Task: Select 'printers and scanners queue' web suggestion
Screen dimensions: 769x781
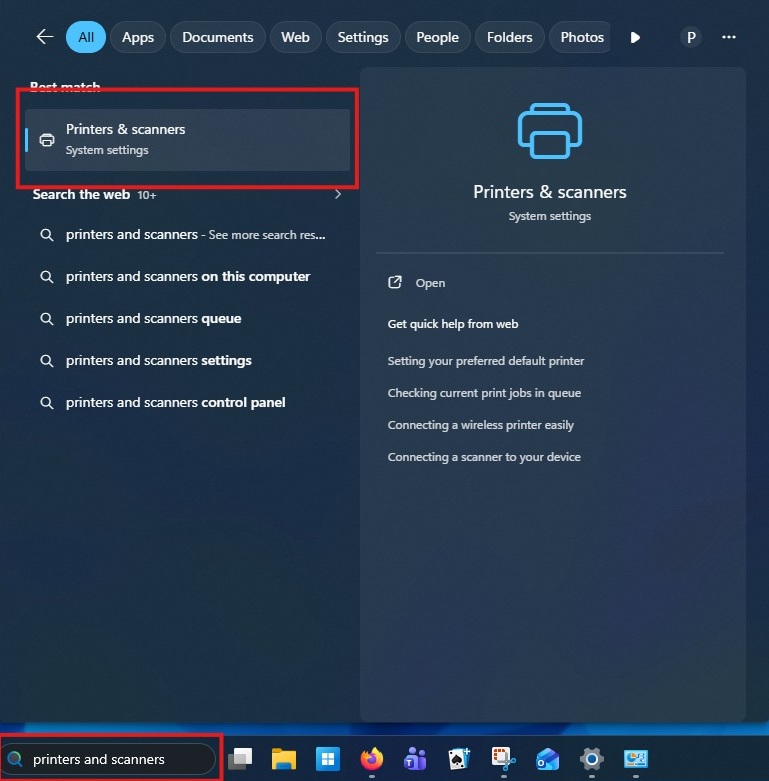Action: pyautogui.click(x=153, y=319)
